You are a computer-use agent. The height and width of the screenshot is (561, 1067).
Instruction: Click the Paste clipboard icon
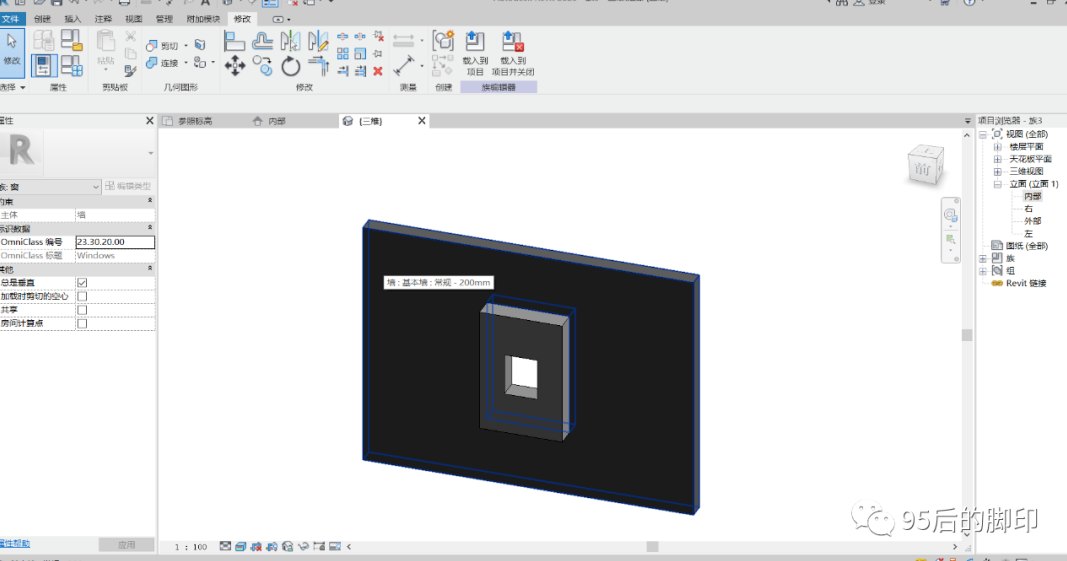pyautogui.click(x=105, y=49)
